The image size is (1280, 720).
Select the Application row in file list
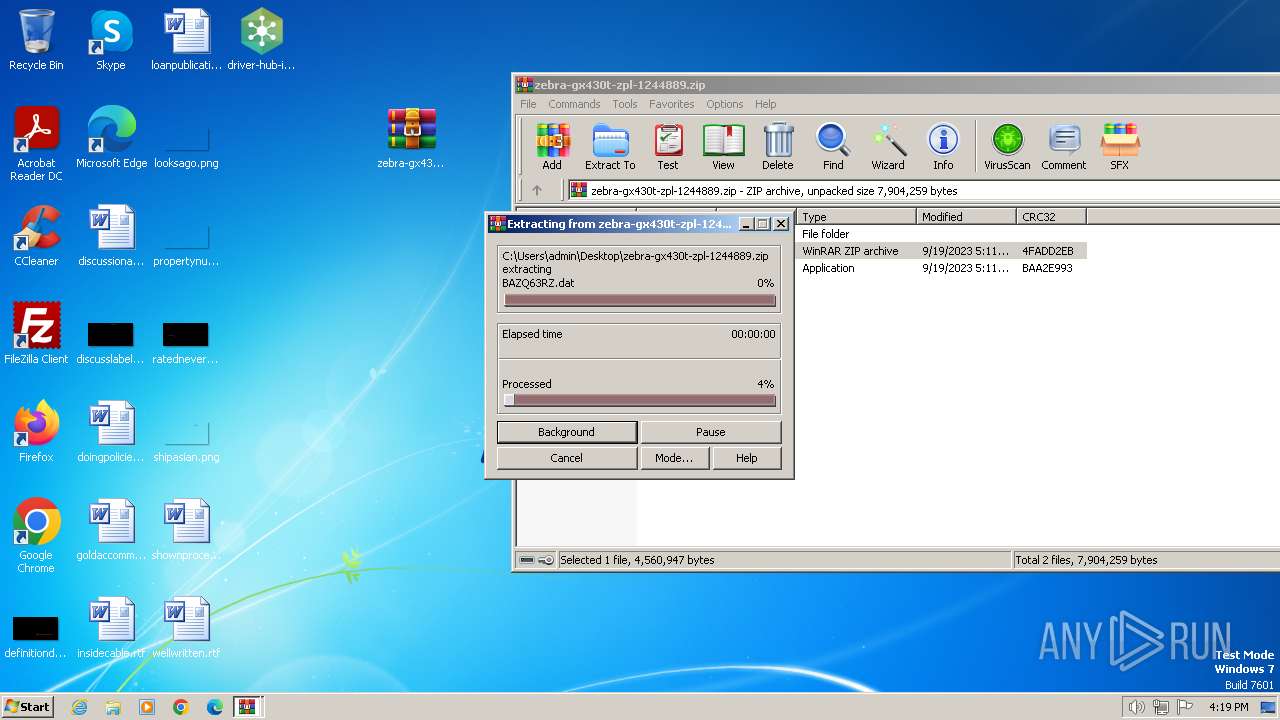tap(941, 268)
